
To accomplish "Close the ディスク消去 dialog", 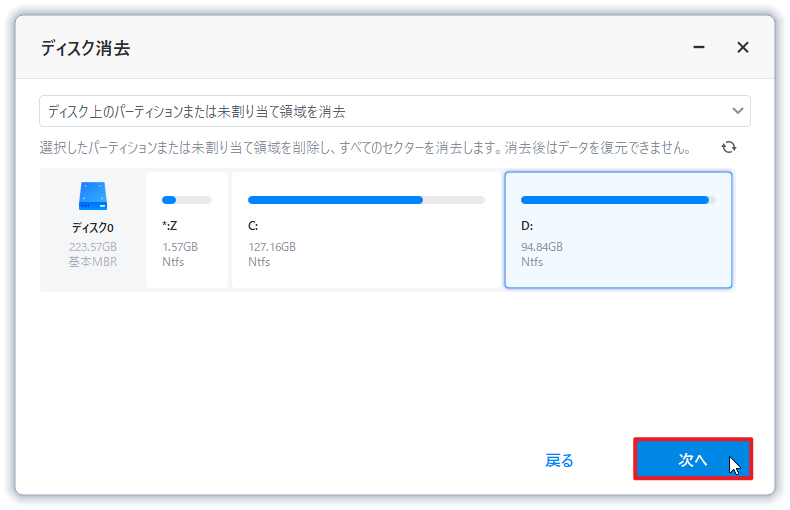I will [x=743, y=47].
